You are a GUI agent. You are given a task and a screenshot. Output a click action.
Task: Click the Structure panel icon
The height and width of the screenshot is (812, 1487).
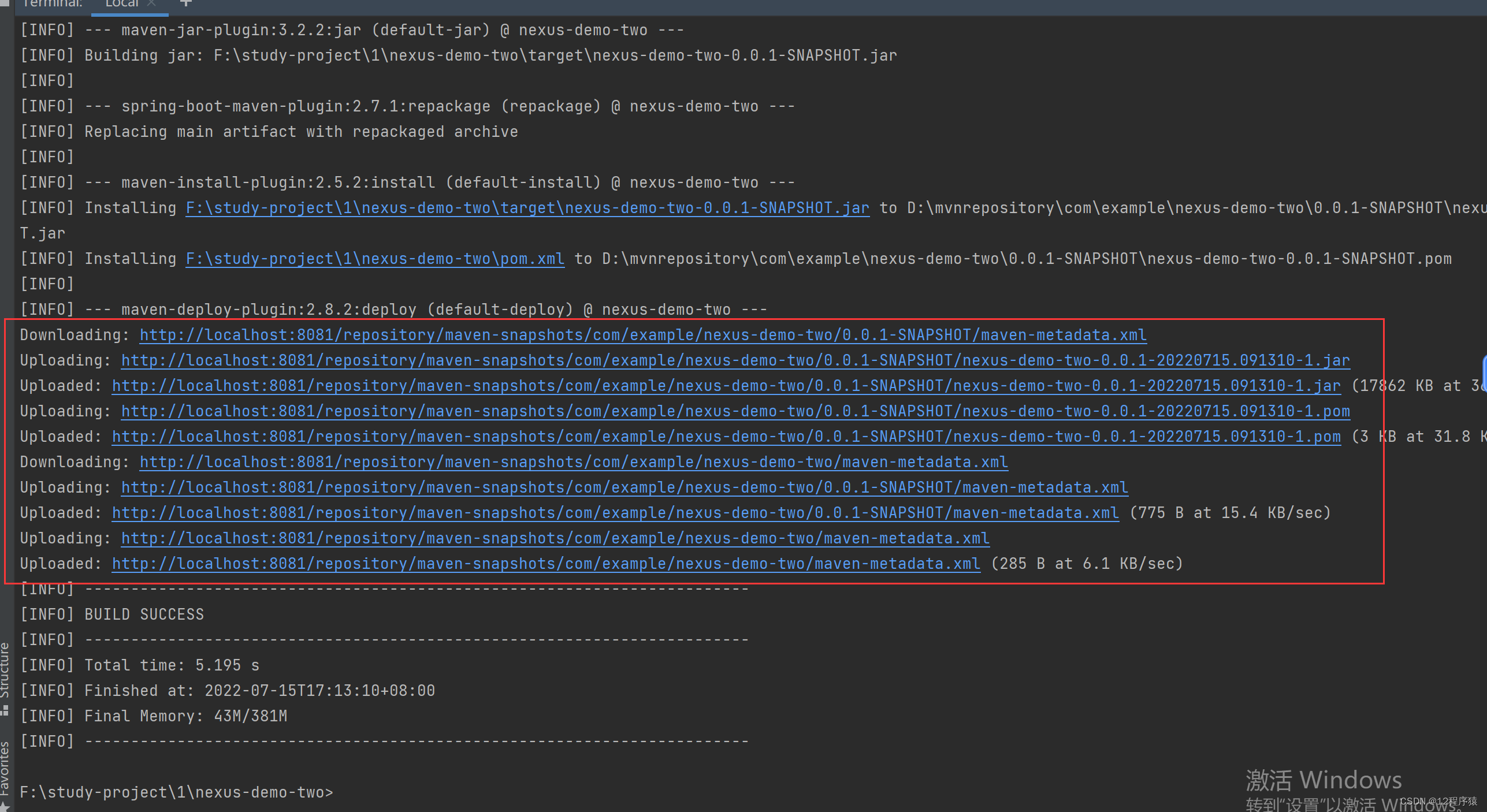[x=5, y=711]
